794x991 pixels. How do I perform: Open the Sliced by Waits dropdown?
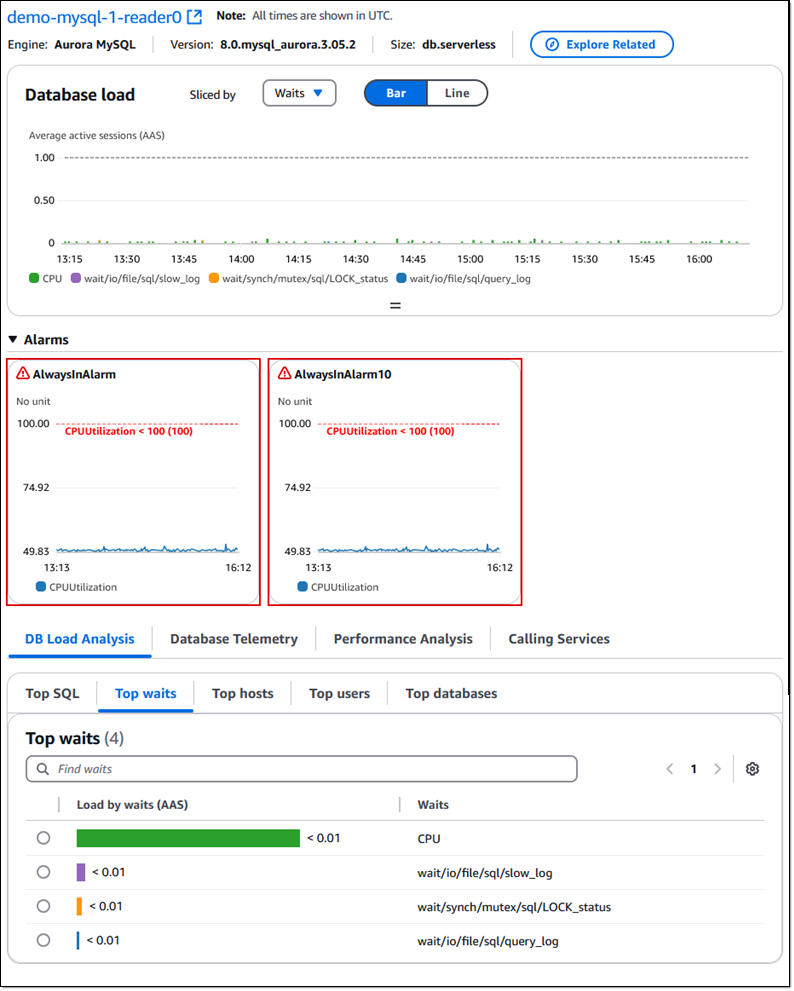(x=299, y=93)
